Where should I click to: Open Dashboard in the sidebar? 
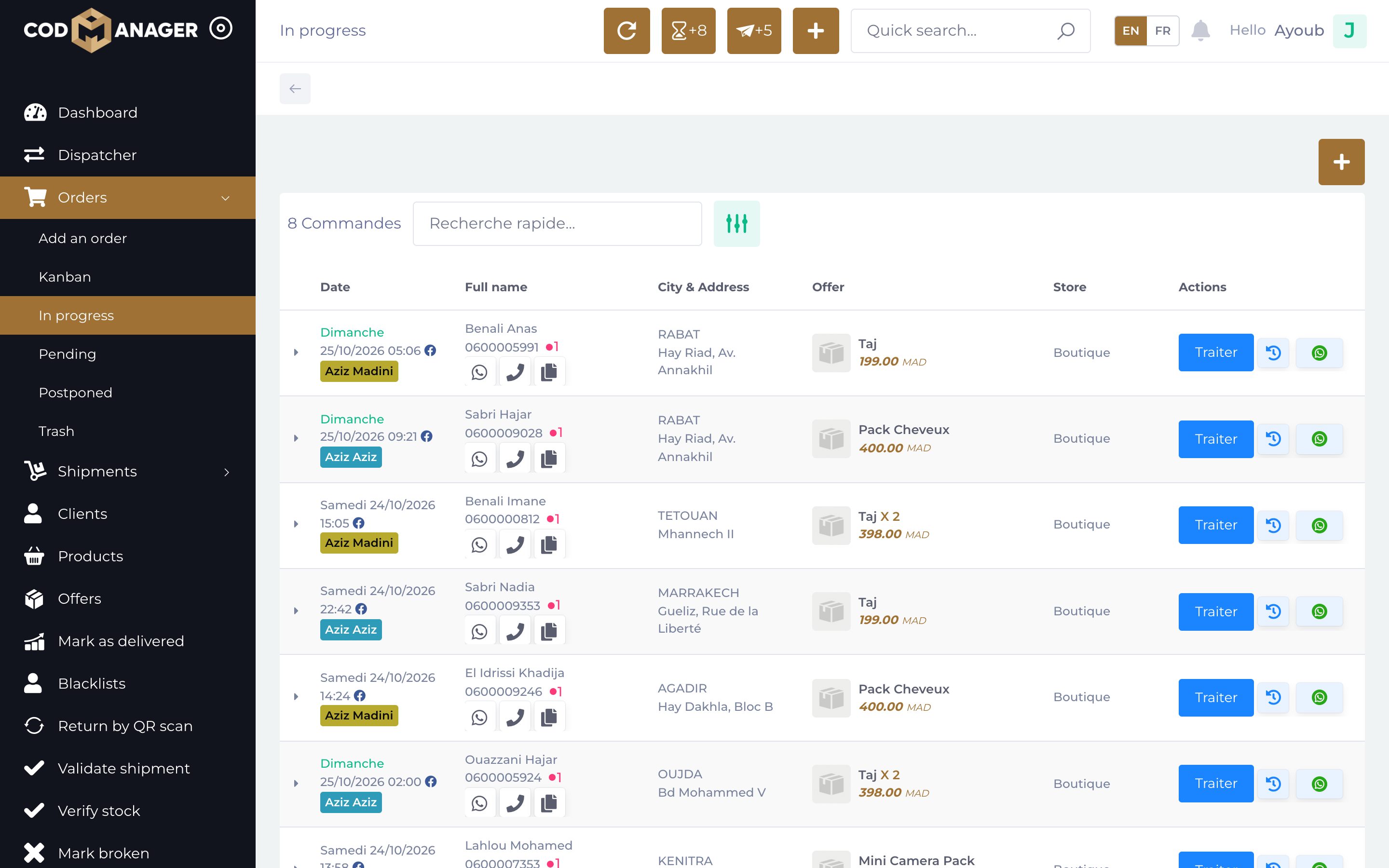point(127,112)
